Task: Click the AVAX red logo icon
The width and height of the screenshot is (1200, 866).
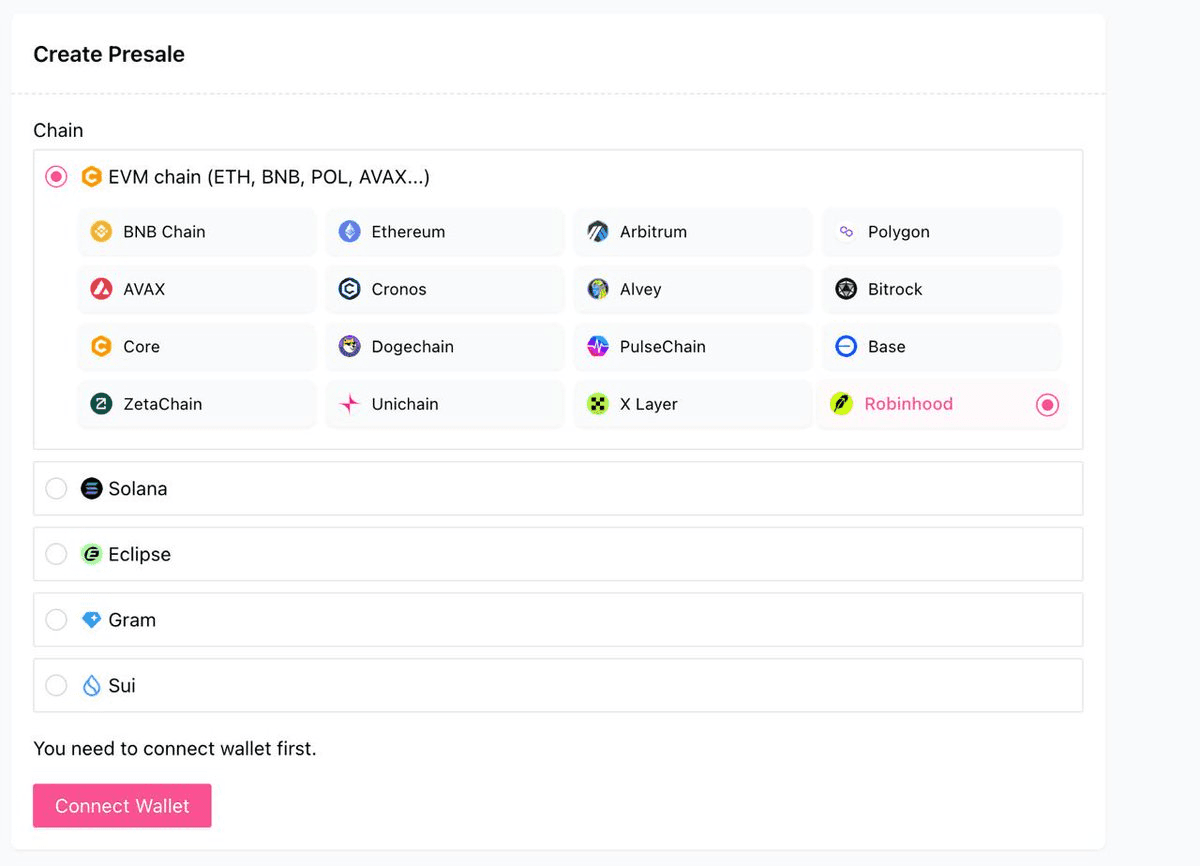Action: (101, 289)
